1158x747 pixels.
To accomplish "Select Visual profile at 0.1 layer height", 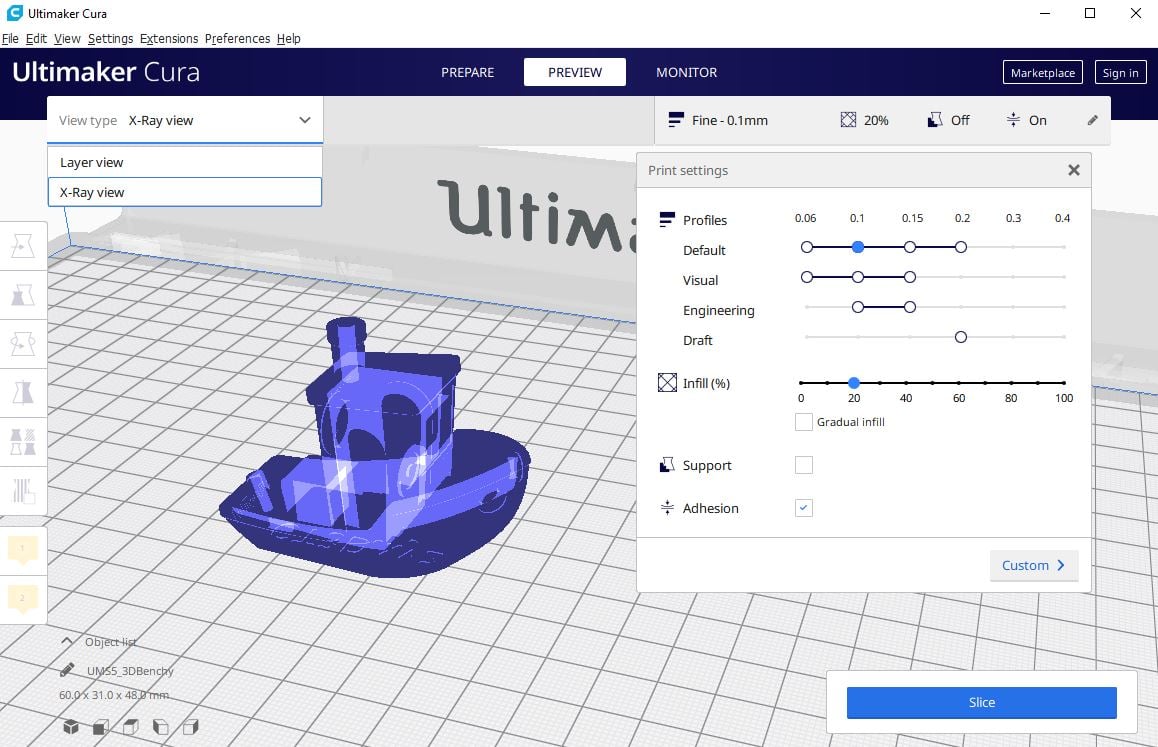I will pos(857,277).
